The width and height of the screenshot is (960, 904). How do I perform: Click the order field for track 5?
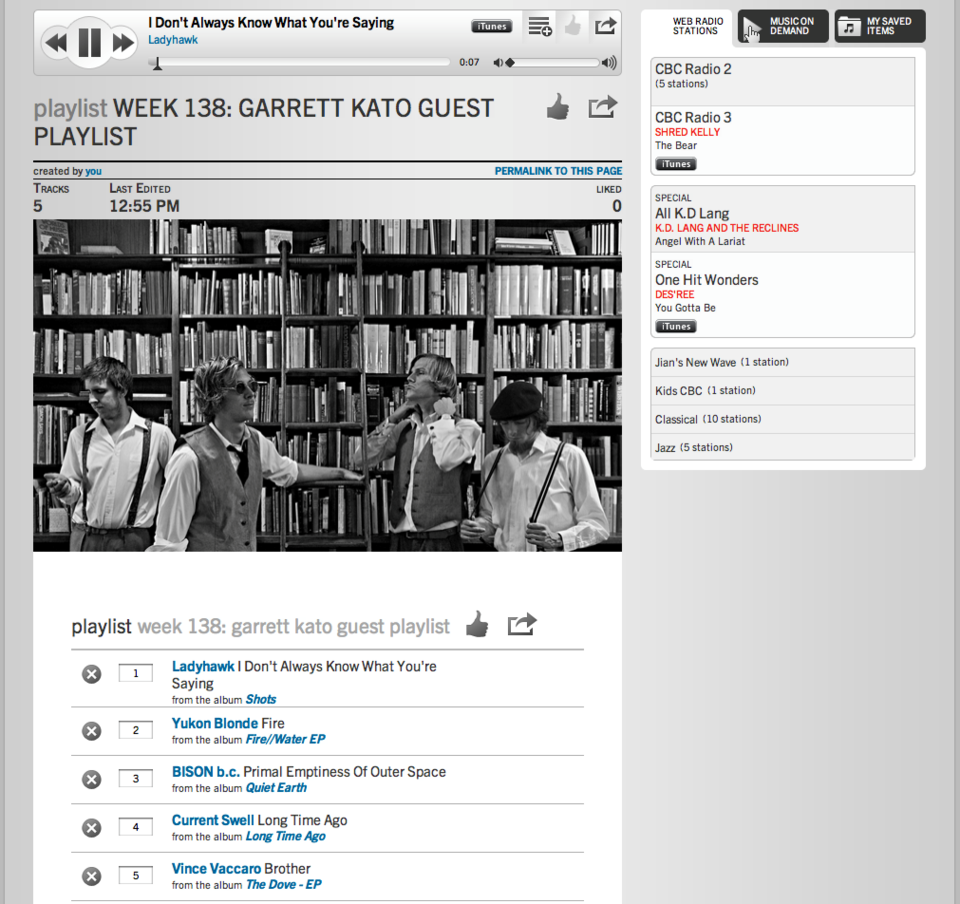click(x=136, y=876)
